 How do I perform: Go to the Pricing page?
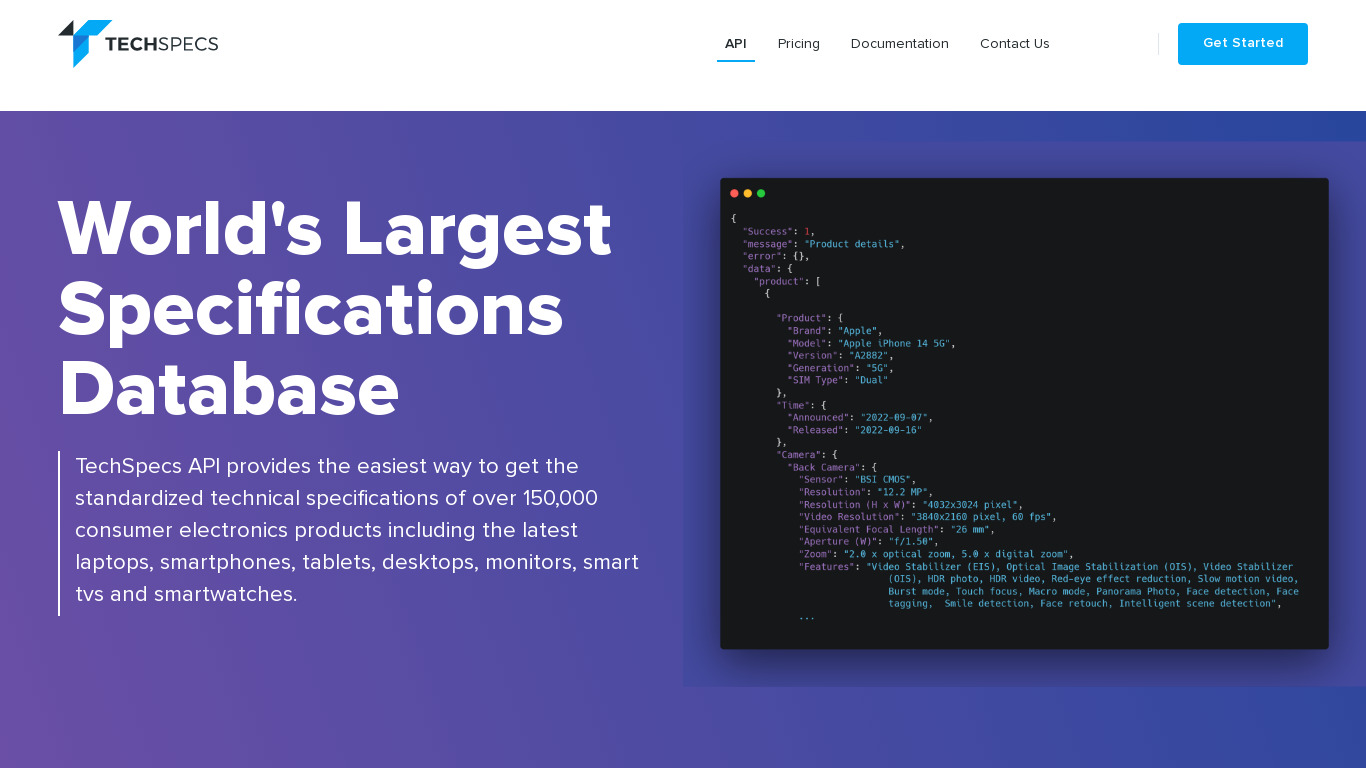click(799, 44)
